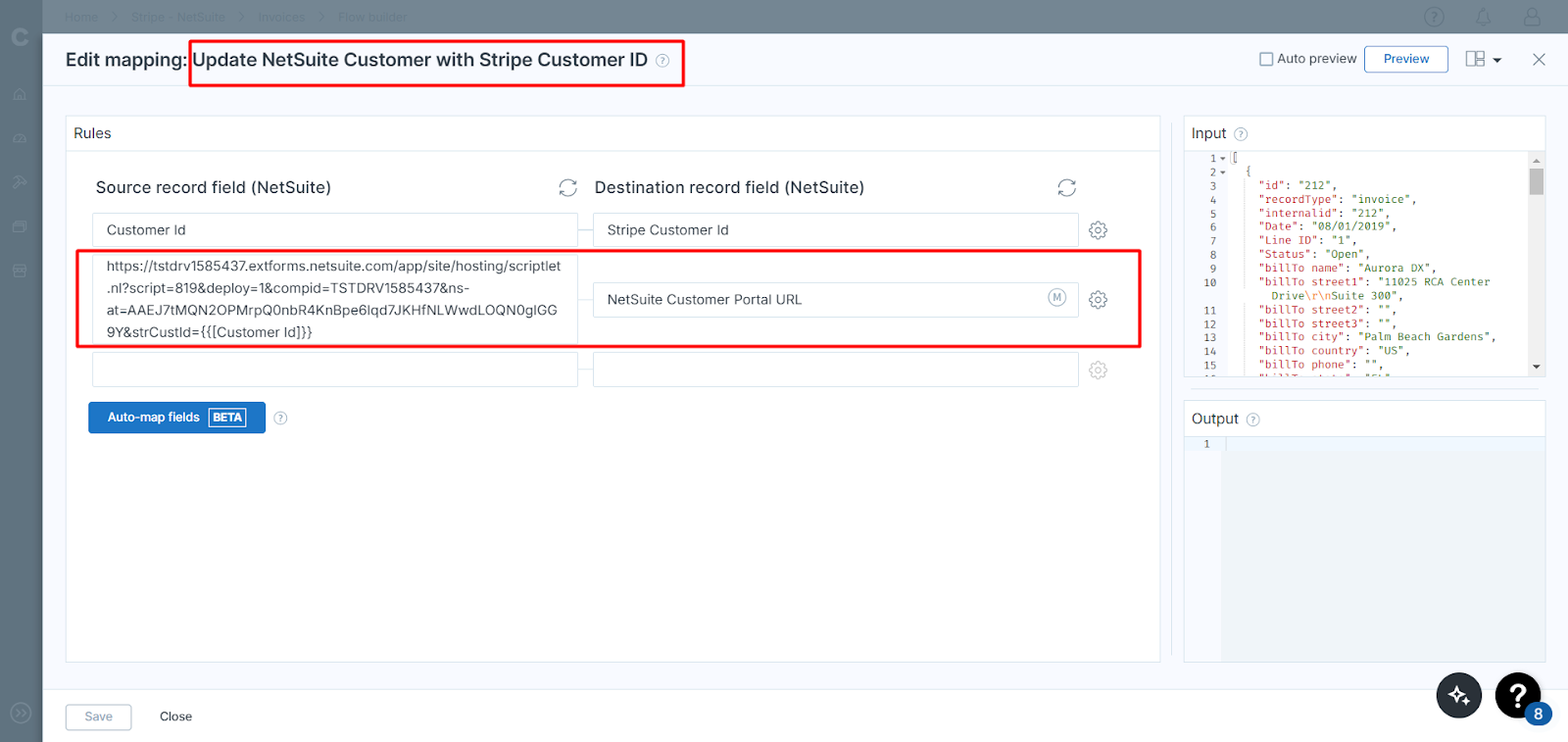Click the Auto-map fields BETA button
Screen dimensions: 1568x742
176,418
